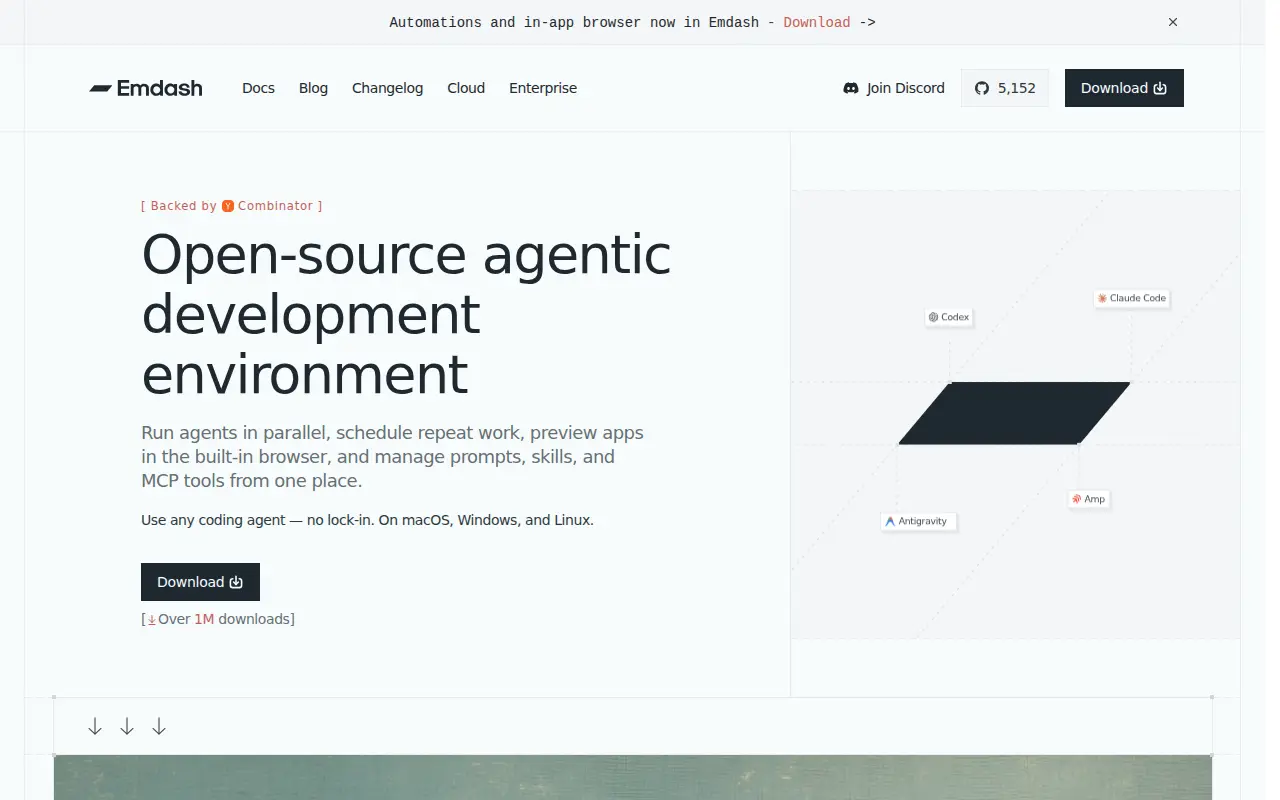The height and width of the screenshot is (800, 1280).
Task: Click the preview image below arrows
Action: click(x=633, y=778)
